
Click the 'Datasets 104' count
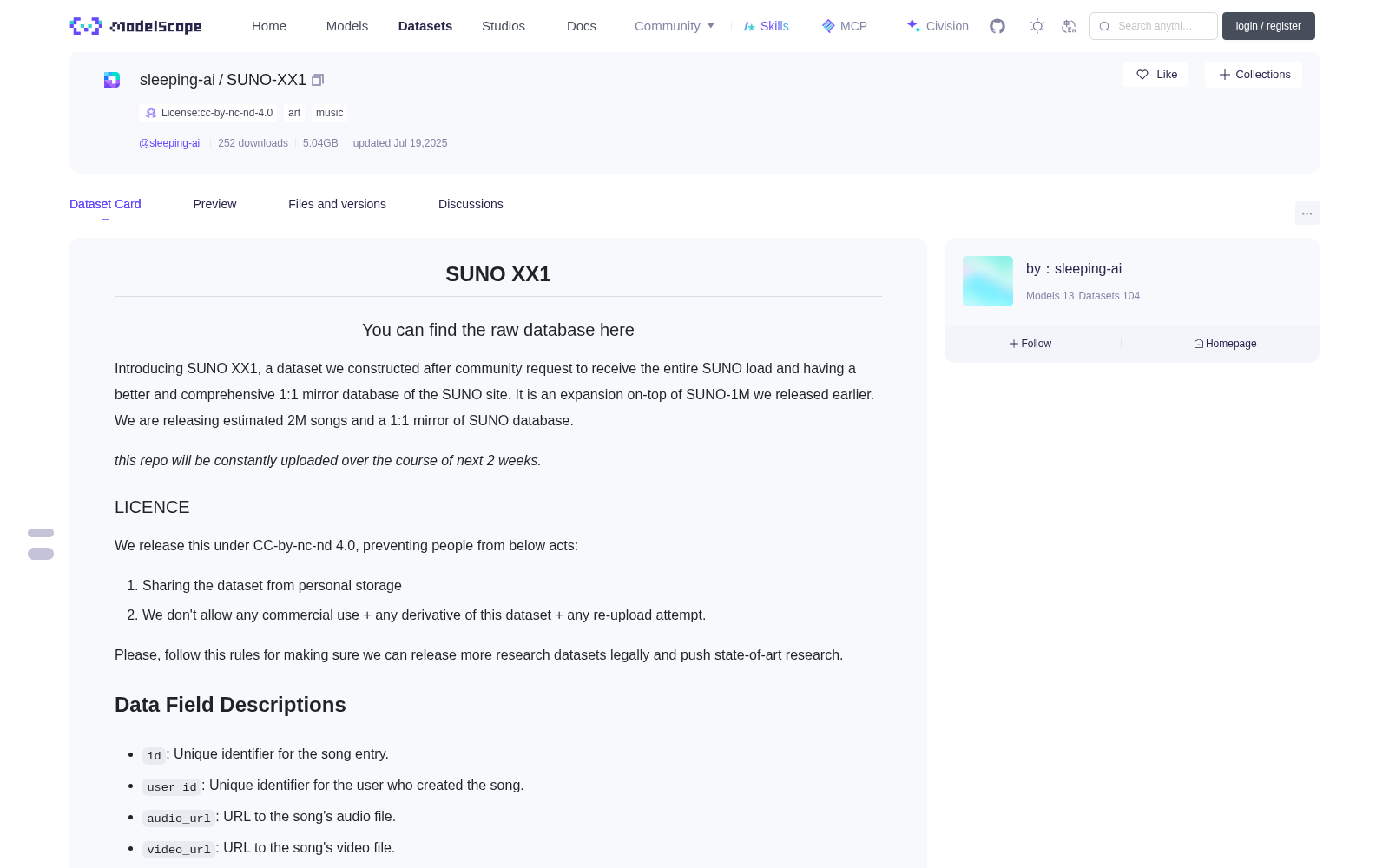pyautogui.click(x=1109, y=296)
